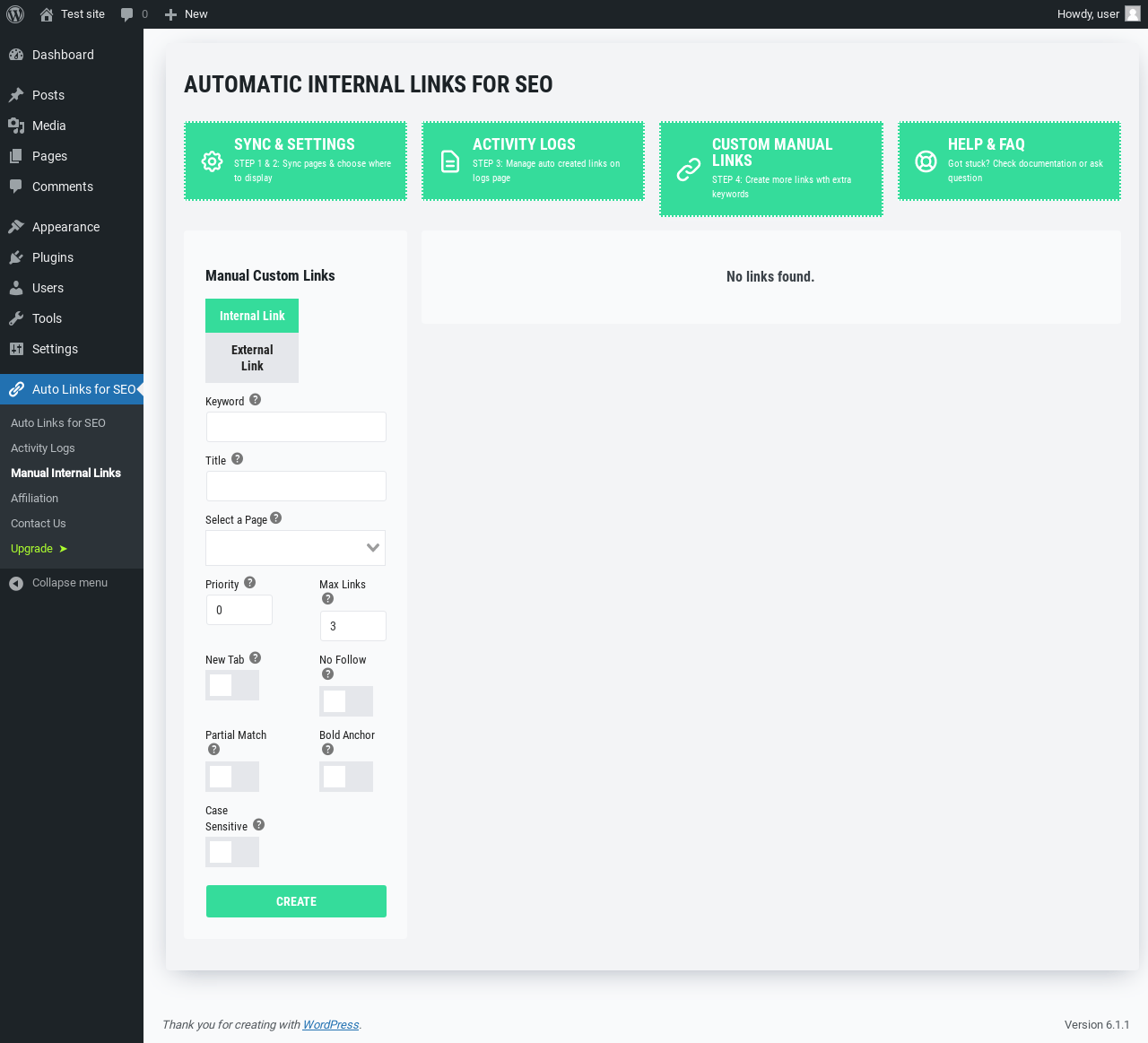Turn on the Case Sensitive switch
Screen dimensions: 1148x1043
[x=232, y=852]
